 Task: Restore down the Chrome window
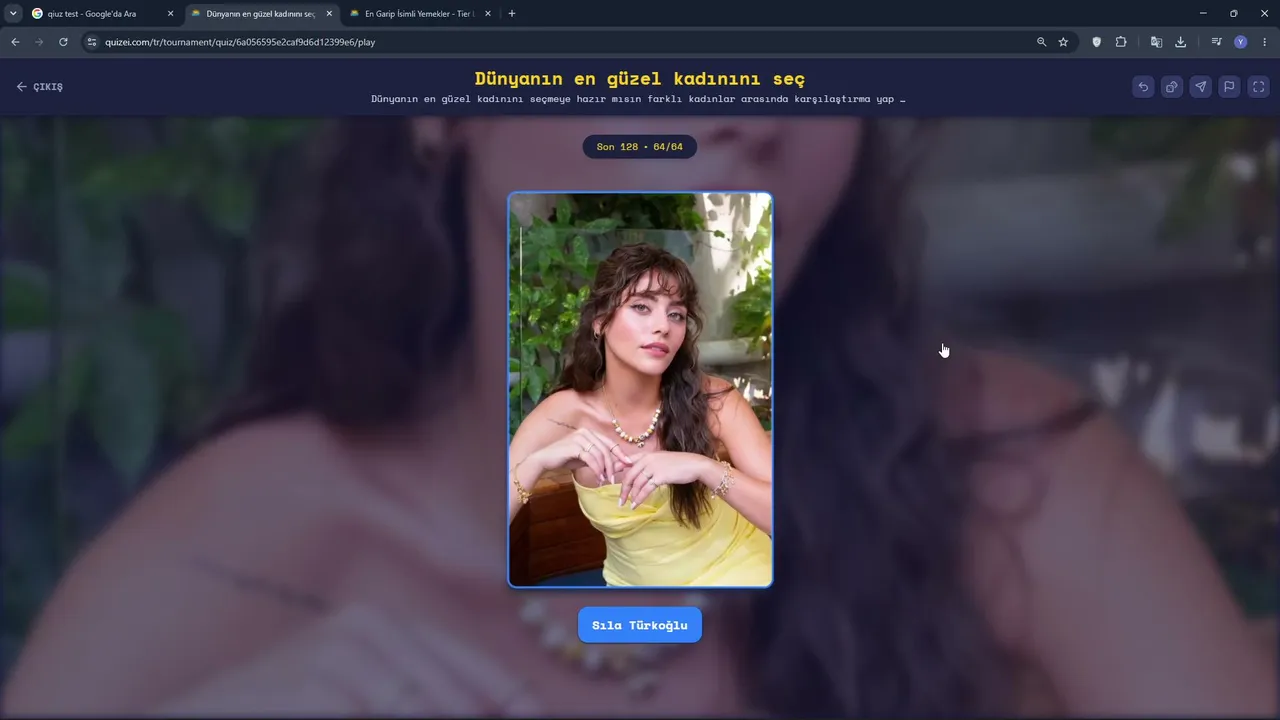(x=1233, y=13)
